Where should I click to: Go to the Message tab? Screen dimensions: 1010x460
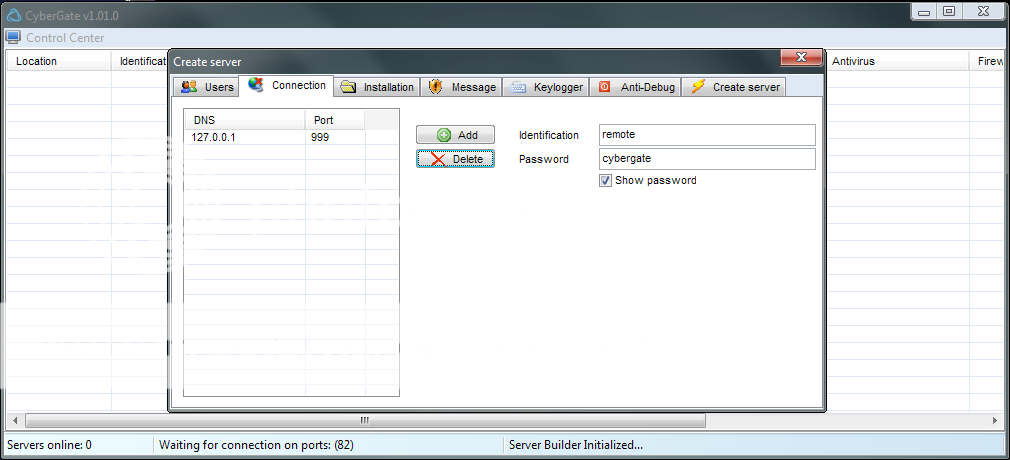pyautogui.click(x=461, y=87)
